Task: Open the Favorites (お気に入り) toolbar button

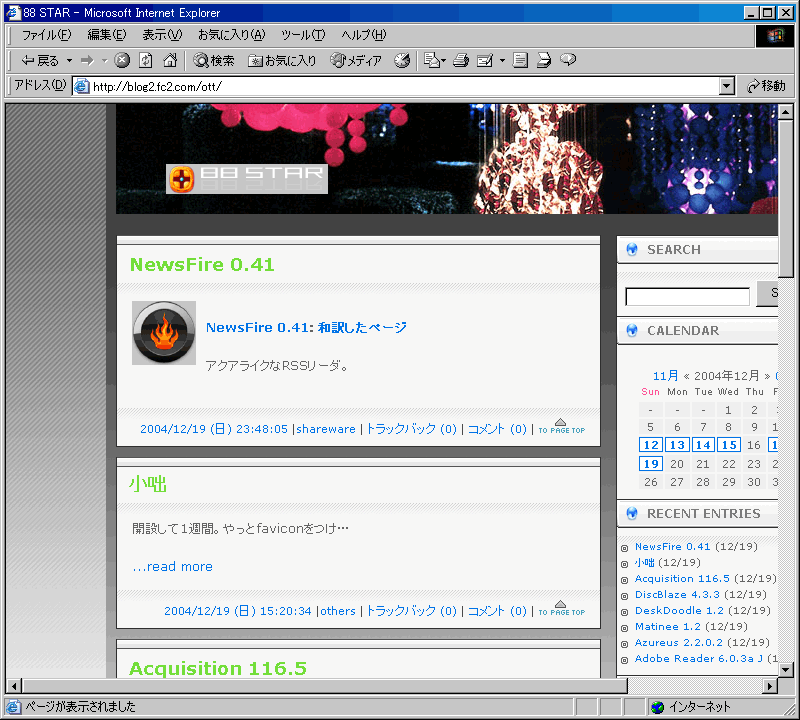Action: coord(282,61)
